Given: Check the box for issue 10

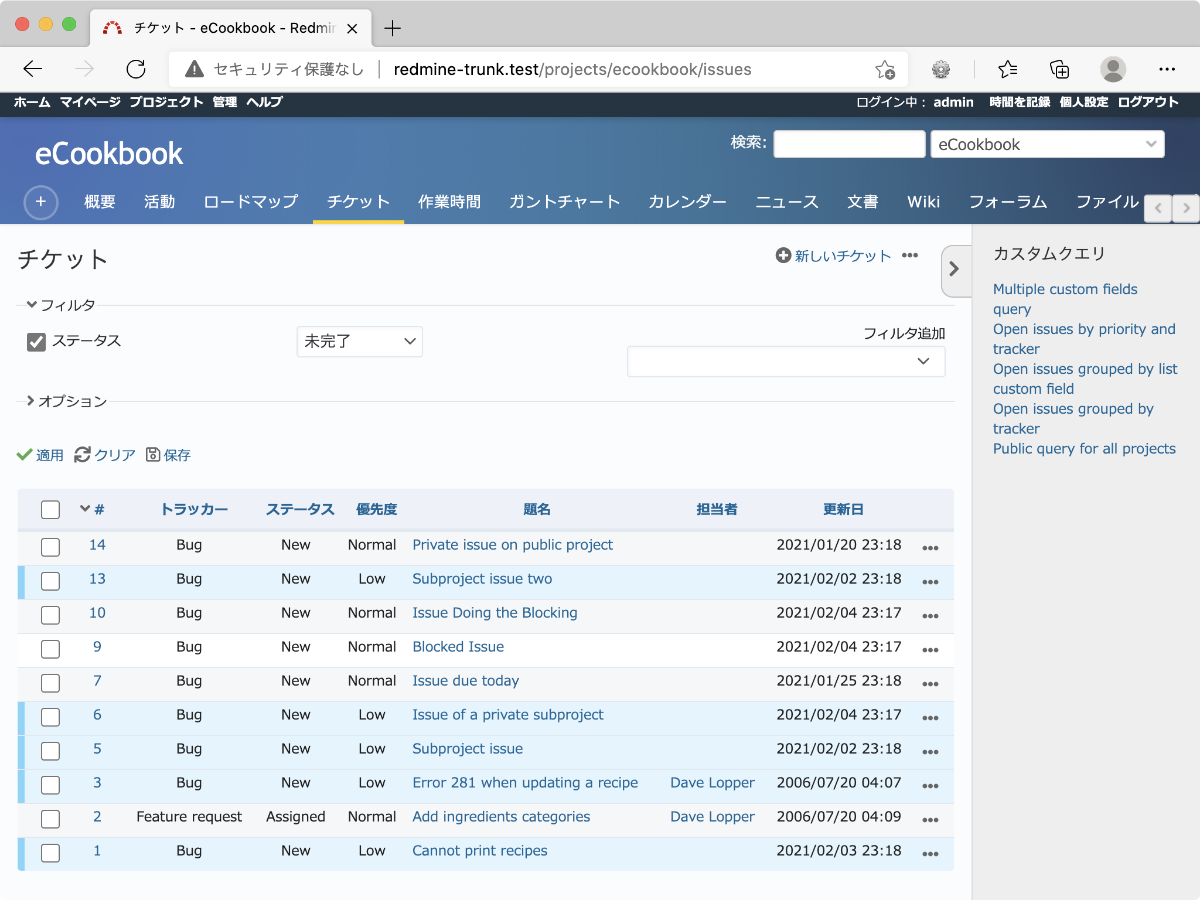Looking at the screenshot, I should [50, 615].
